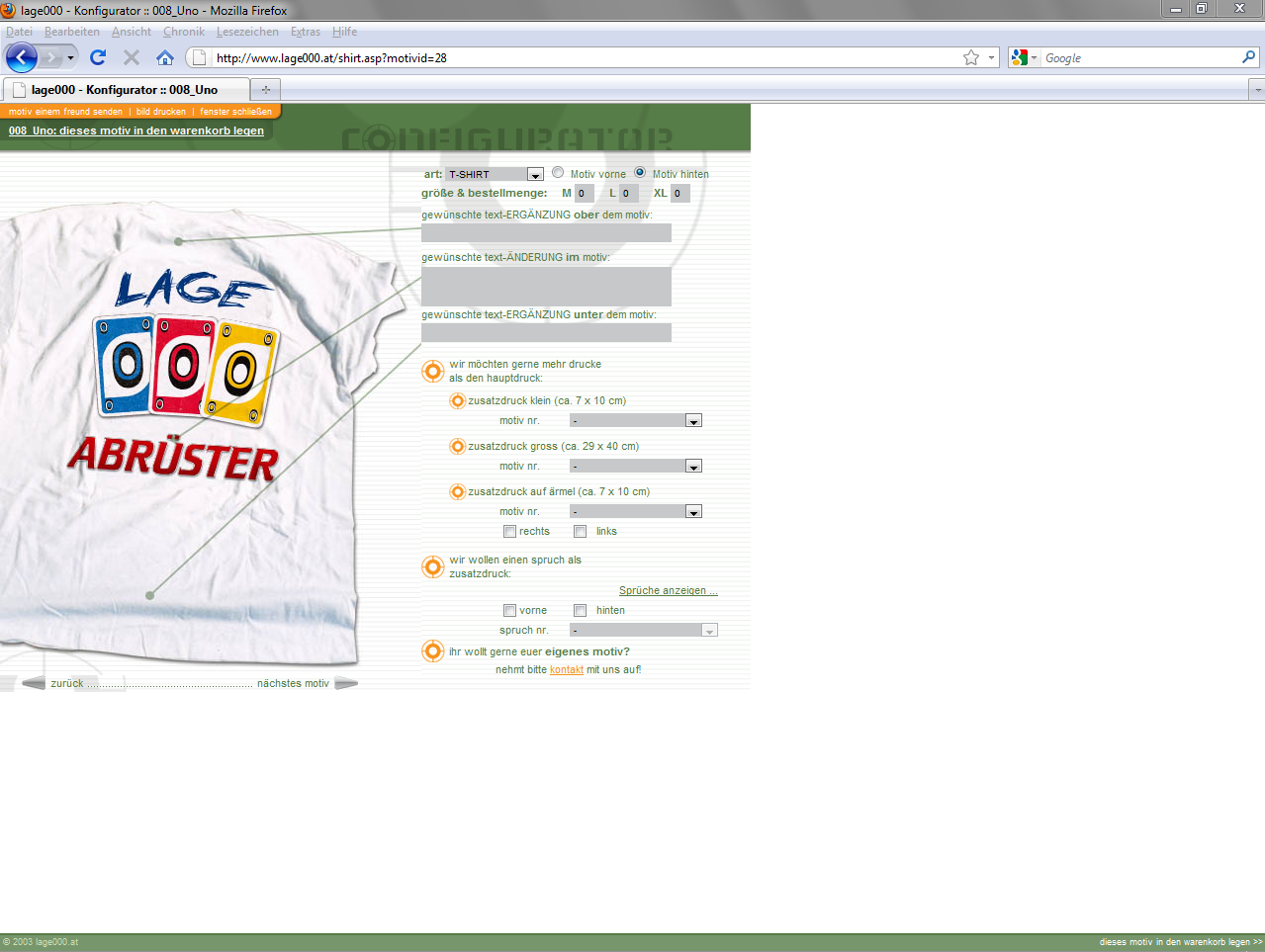
Task: Open the Lesezeichen menu
Action: [x=247, y=32]
